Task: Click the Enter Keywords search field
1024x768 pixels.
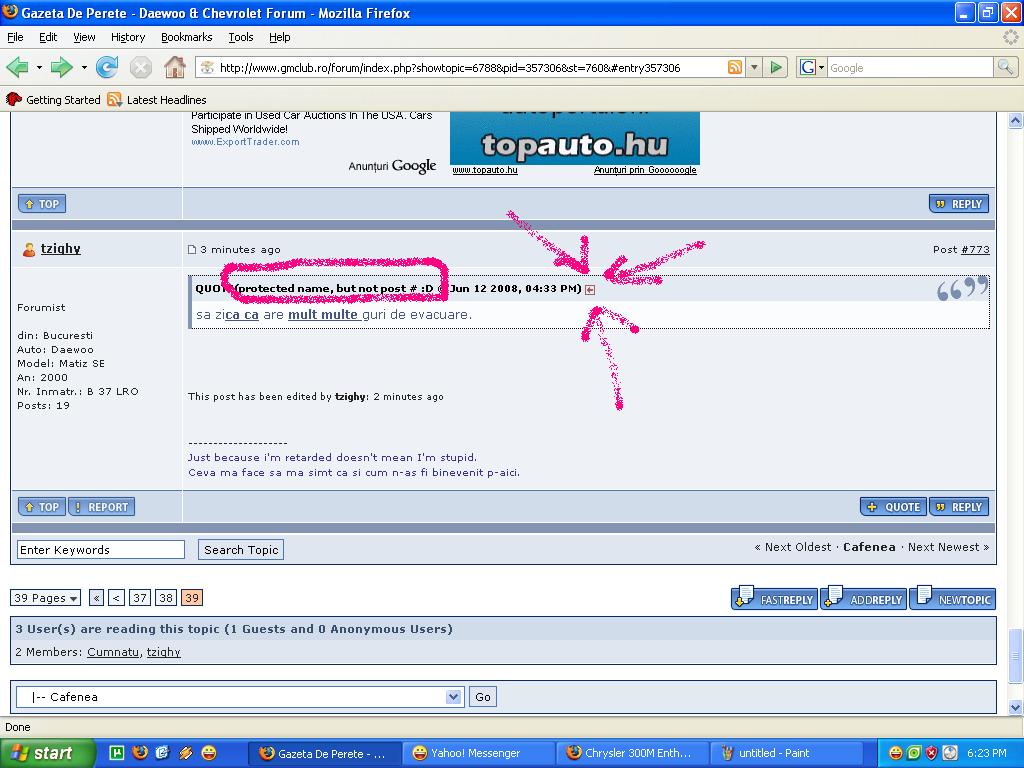Action: pos(101,550)
